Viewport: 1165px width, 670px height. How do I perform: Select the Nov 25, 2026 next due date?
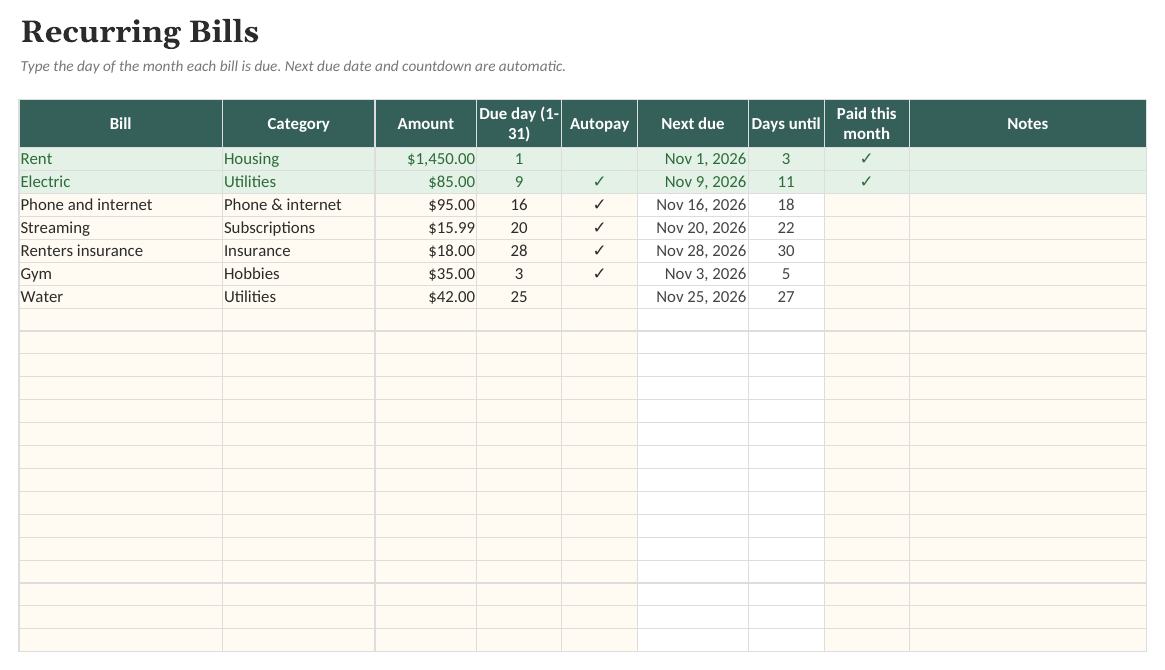pos(692,297)
